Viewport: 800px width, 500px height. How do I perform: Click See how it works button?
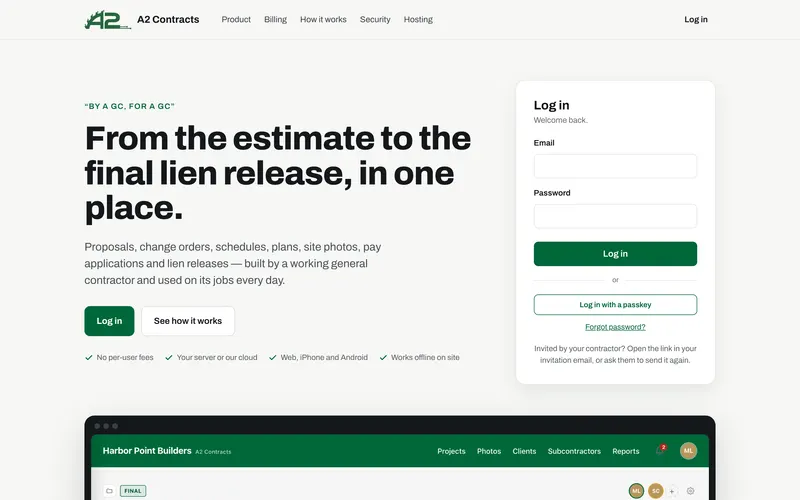pyautogui.click(x=188, y=321)
